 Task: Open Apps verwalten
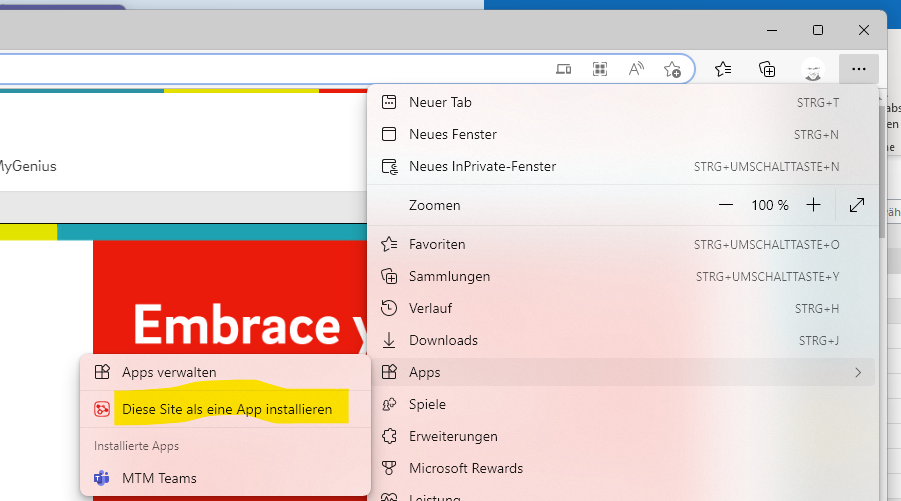169,372
